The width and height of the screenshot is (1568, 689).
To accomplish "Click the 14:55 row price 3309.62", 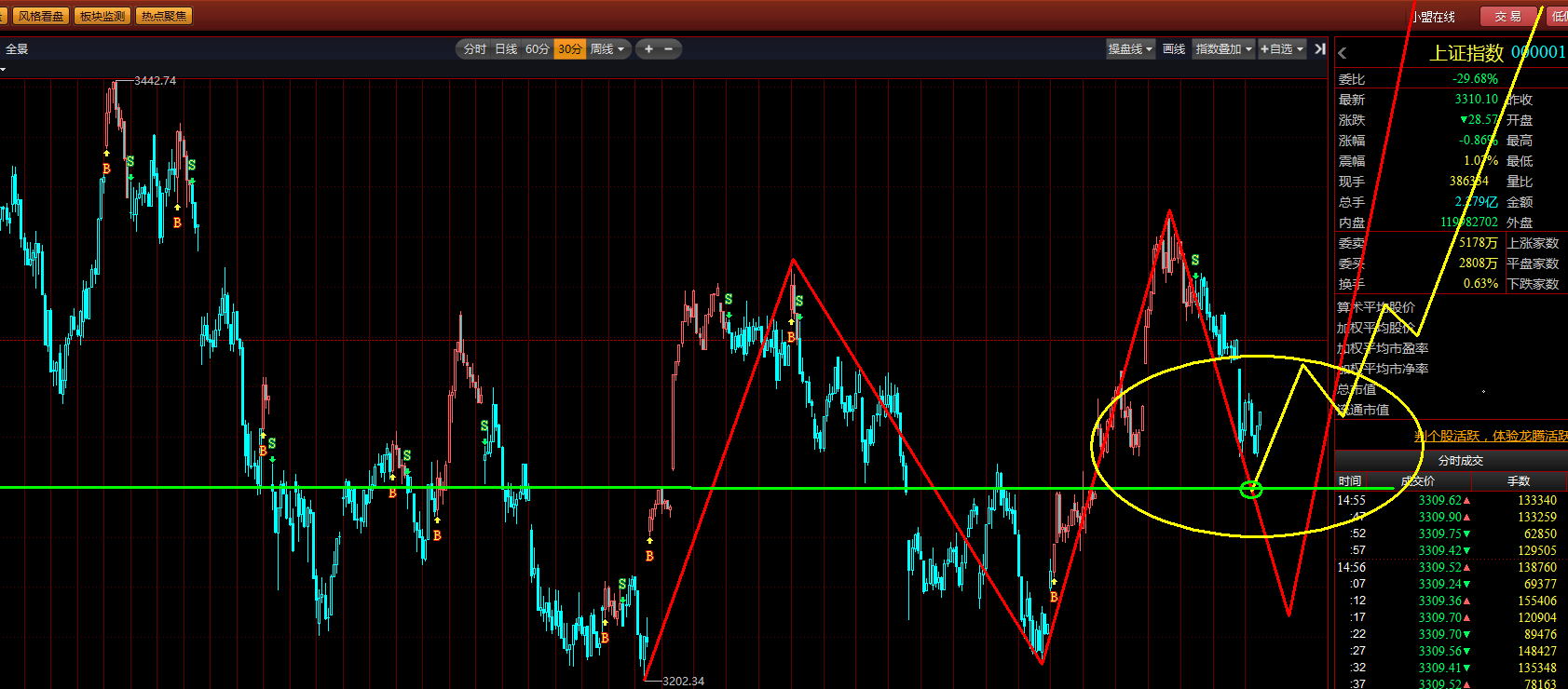I will tap(1440, 500).
